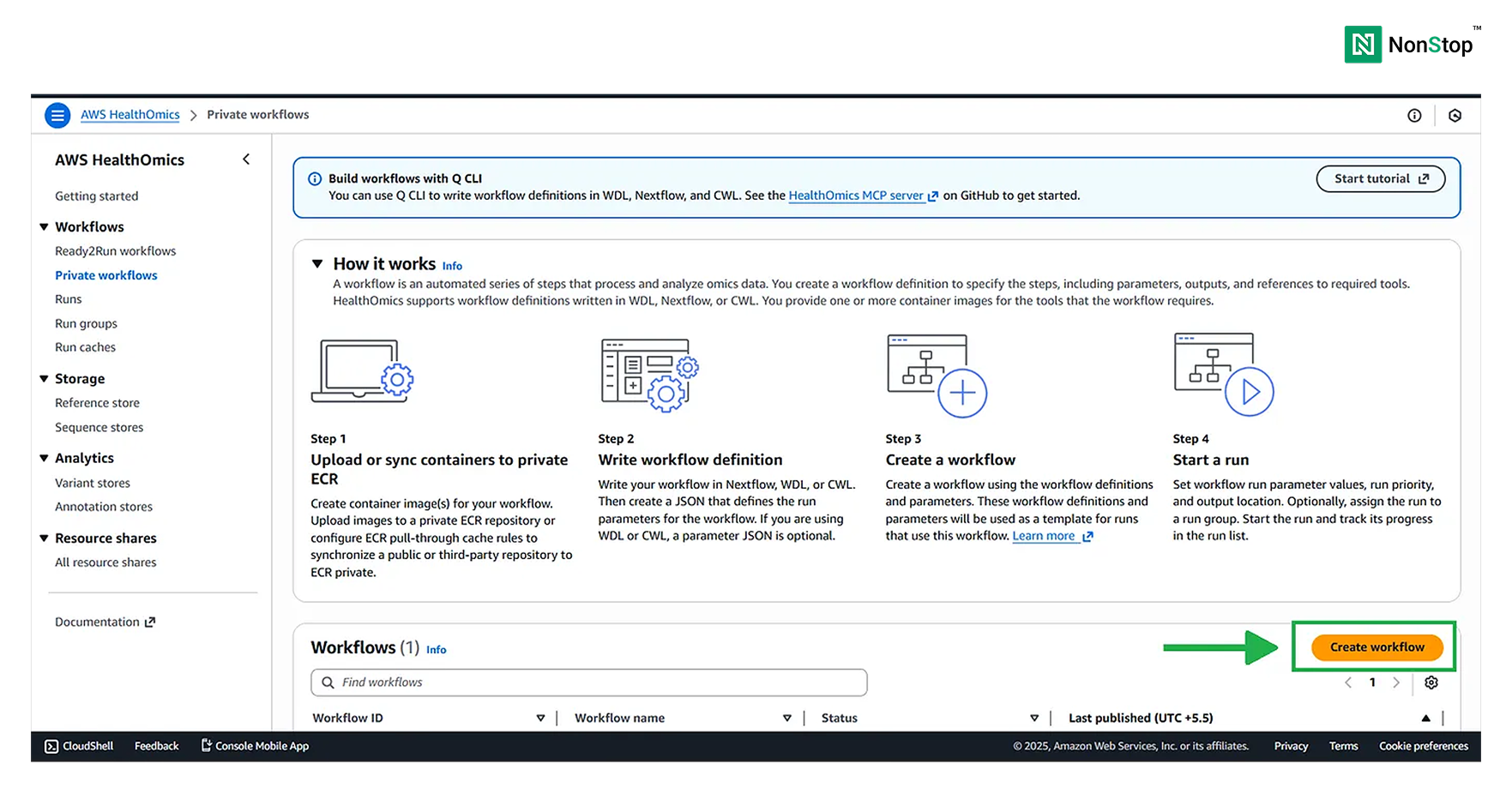1512x788 pixels.
Task: Open Runs in the sidebar
Action: click(69, 299)
